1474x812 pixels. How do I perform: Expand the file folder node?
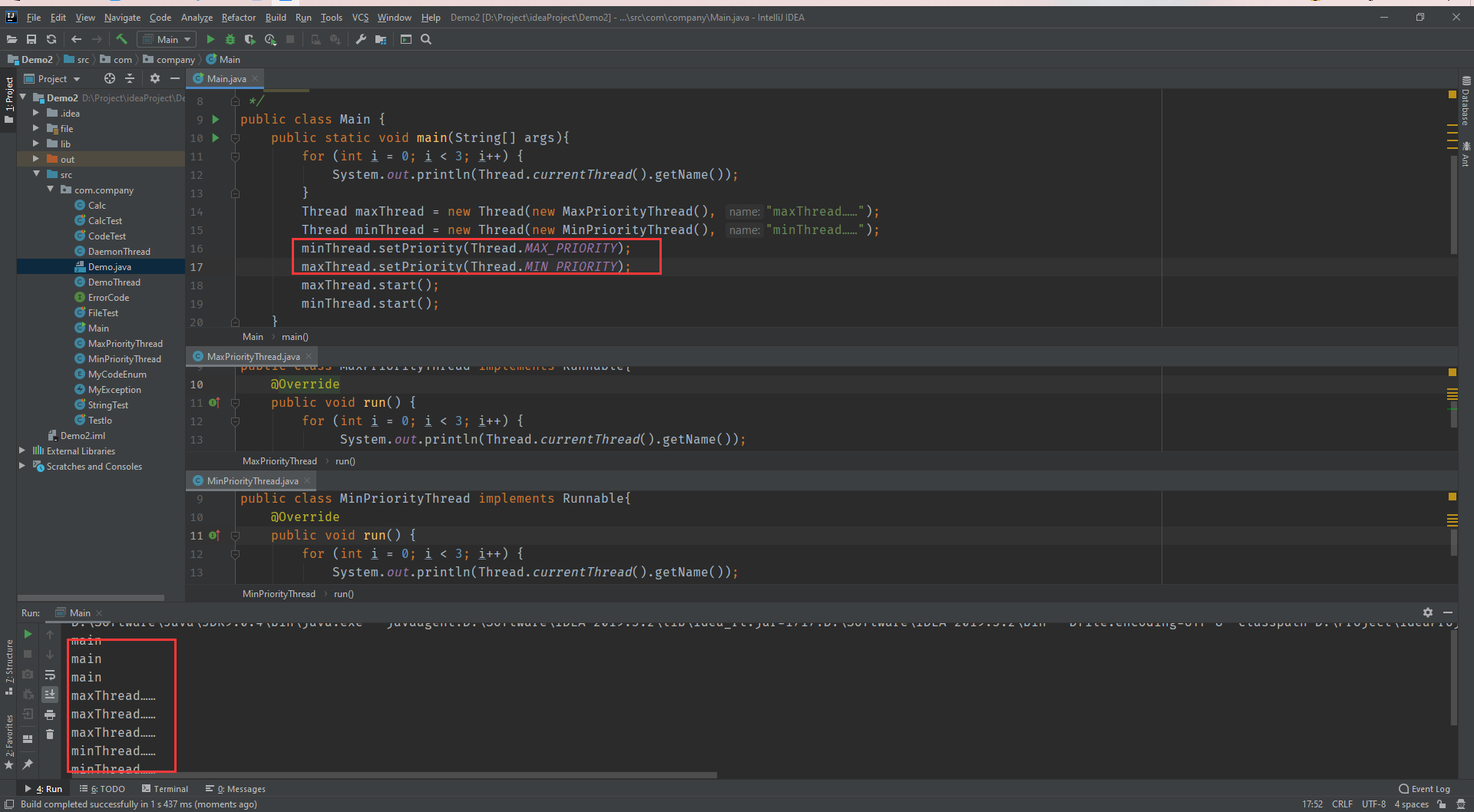pos(36,128)
